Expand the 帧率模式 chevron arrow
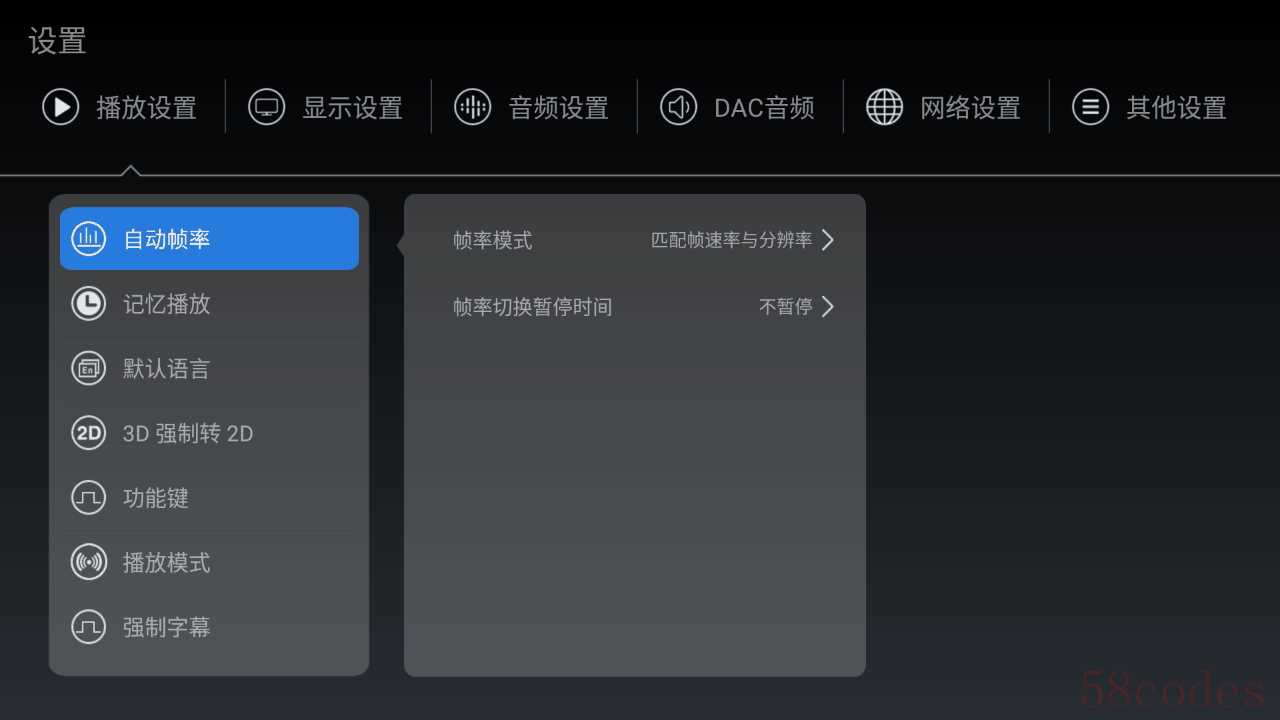The height and width of the screenshot is (720, 1280). tap(827, 240)
